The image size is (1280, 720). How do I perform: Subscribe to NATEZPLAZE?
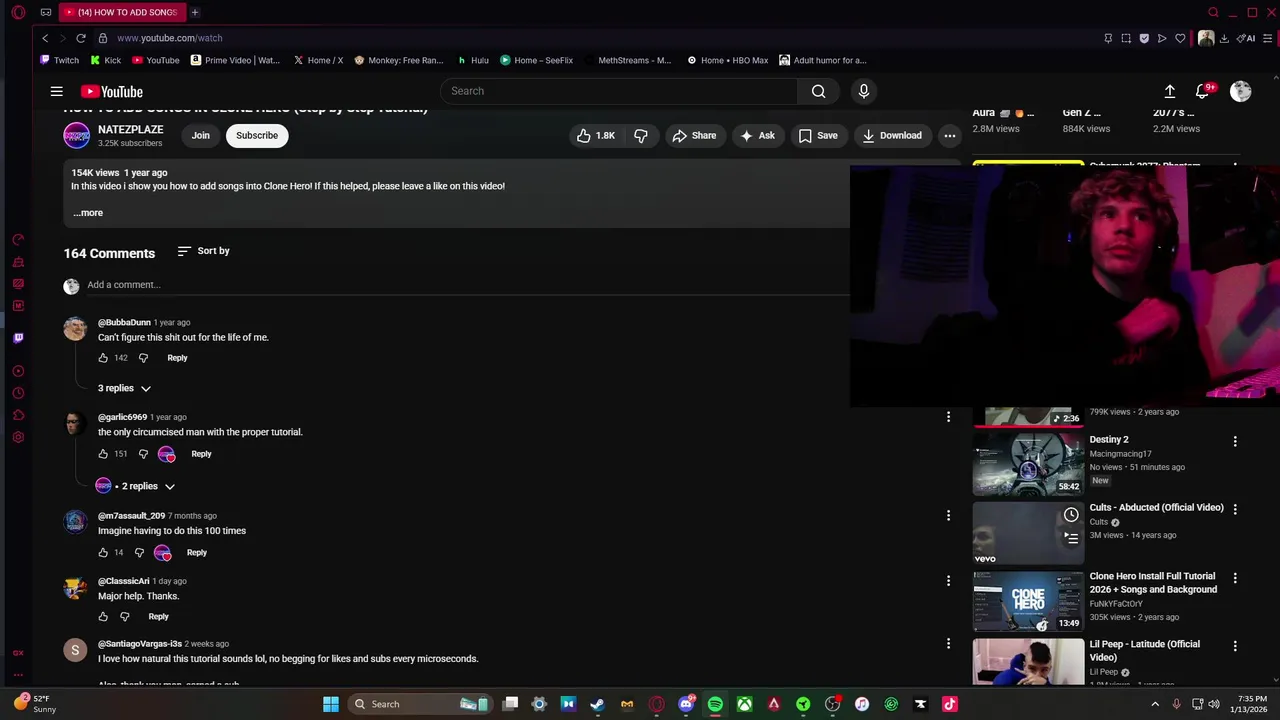coord(257,136)
